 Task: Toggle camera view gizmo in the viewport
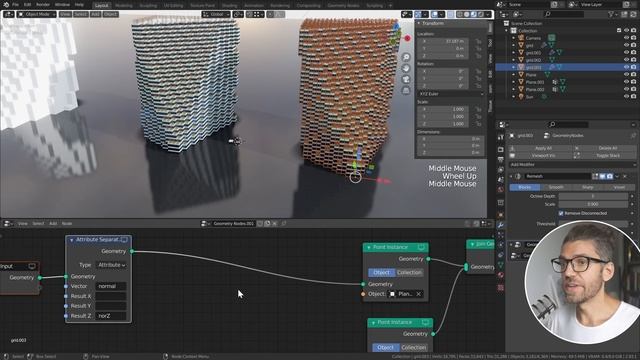click(406, 79)
